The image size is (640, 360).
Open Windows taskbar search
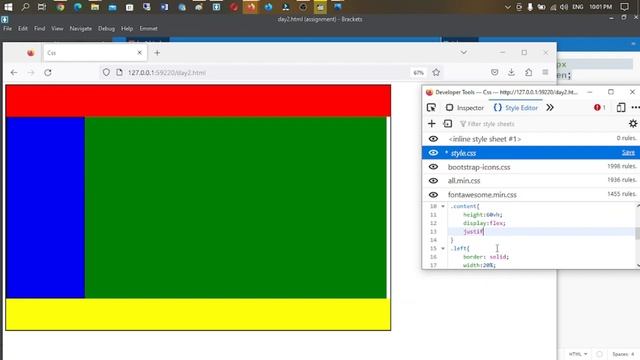tap(25, 7)
